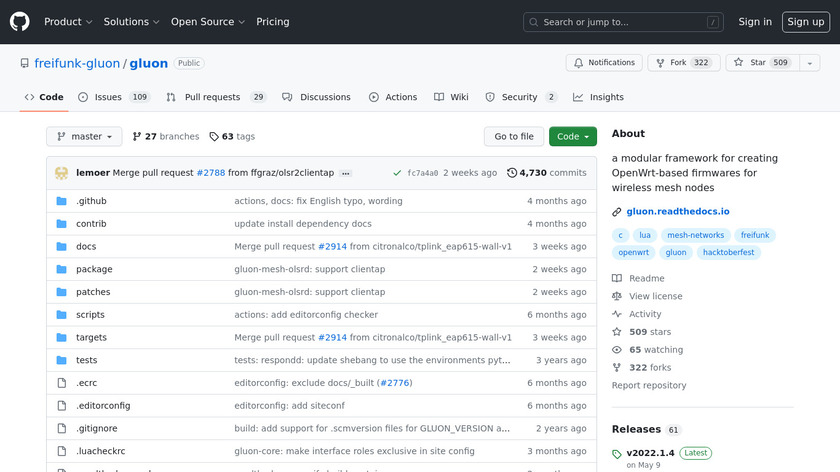Open the gluon.readthedocs.io link
Viewport: 840px width, 472px height.
tap(678, 211)
